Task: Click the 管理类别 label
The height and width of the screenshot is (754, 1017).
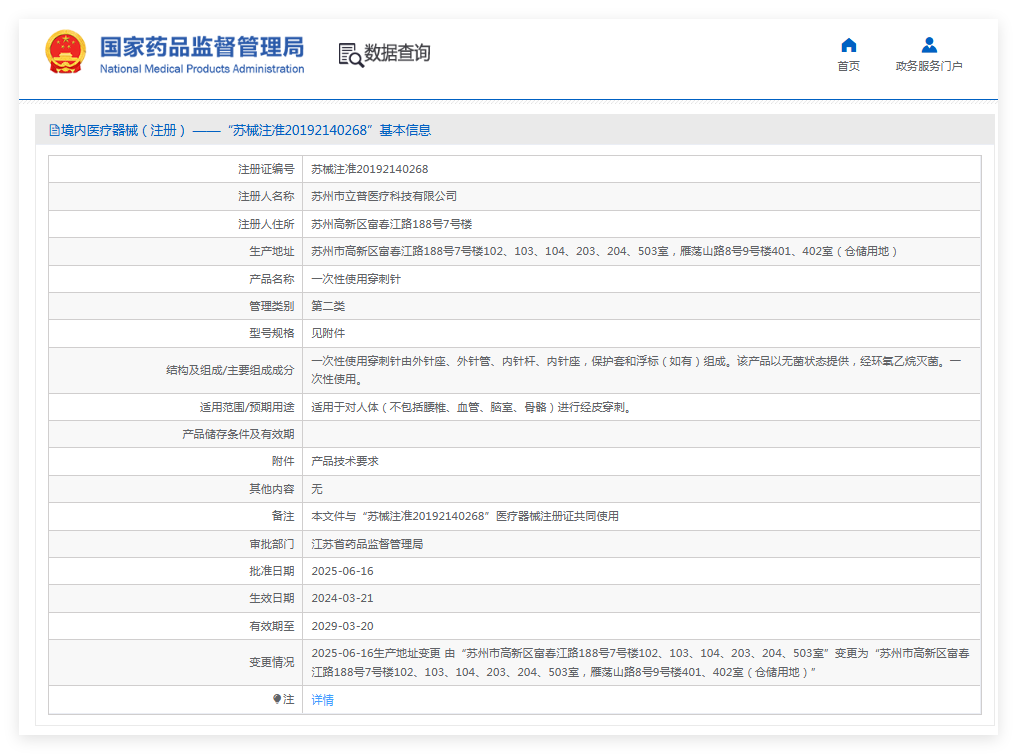Action: (x=272, y=306)
